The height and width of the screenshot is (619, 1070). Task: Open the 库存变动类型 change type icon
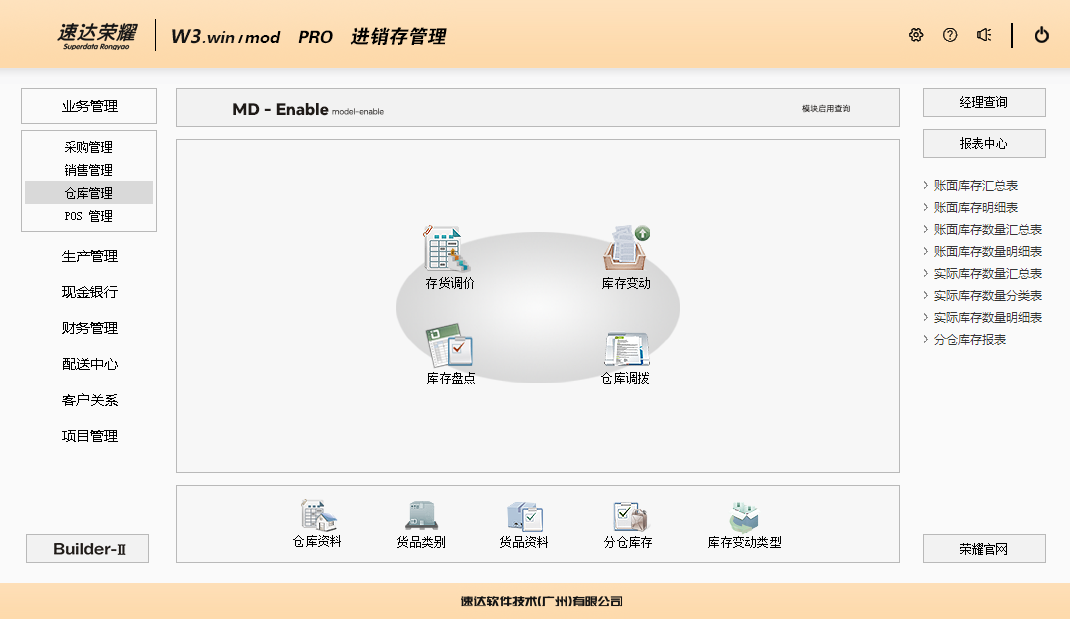[744, 516]
